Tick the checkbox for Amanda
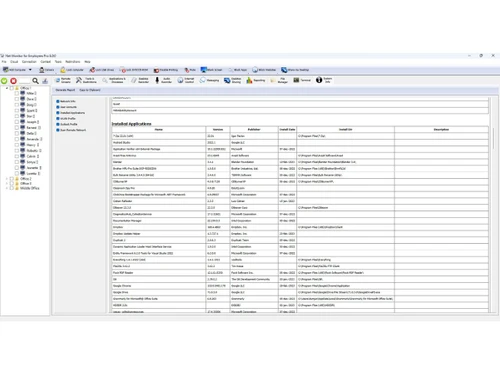Image resolution: width=500 pixels, height=375 pixels. [17, 139]
